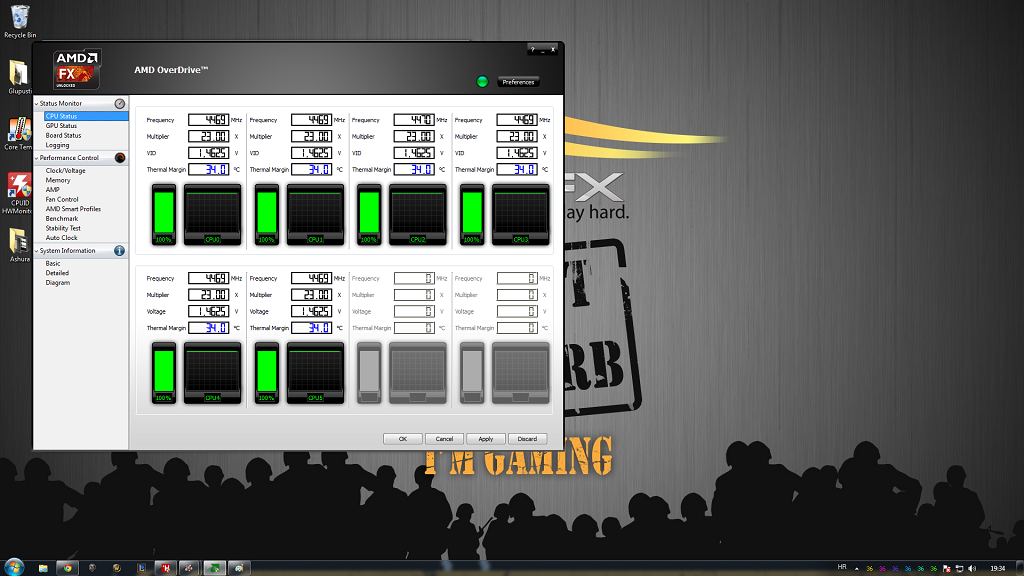
Task: Collapse the Performance Control section
Action: pyautogui.click(x=37, y=157)
